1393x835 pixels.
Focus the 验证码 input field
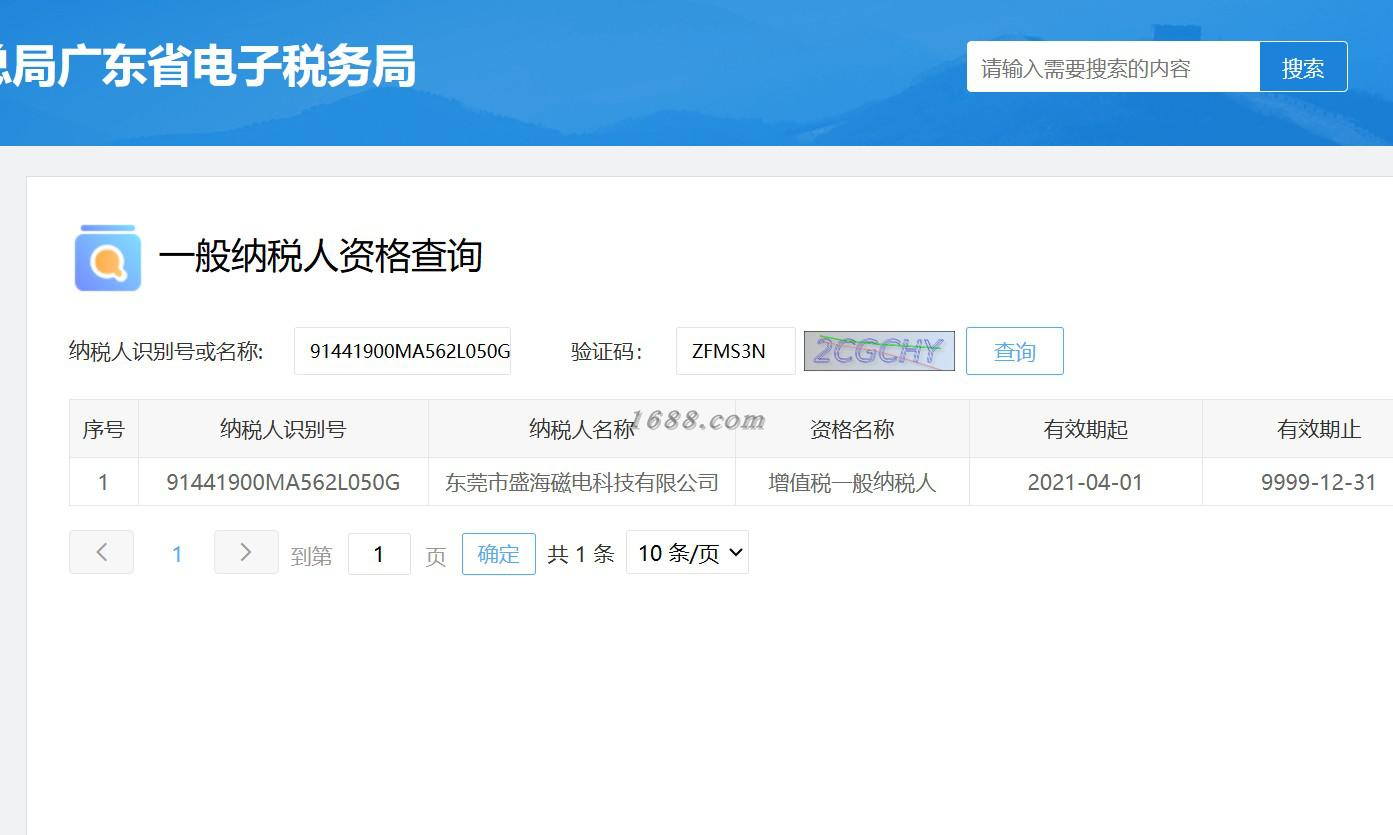coord(736,351)
